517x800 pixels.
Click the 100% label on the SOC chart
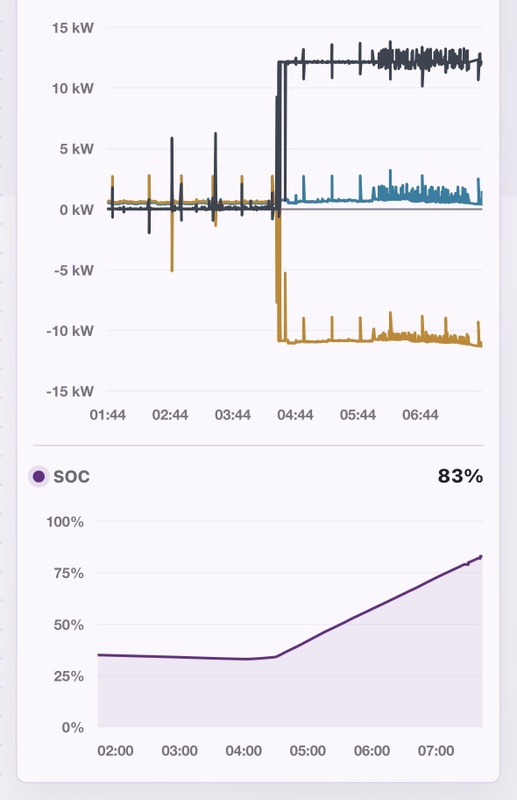click(65, 522)
